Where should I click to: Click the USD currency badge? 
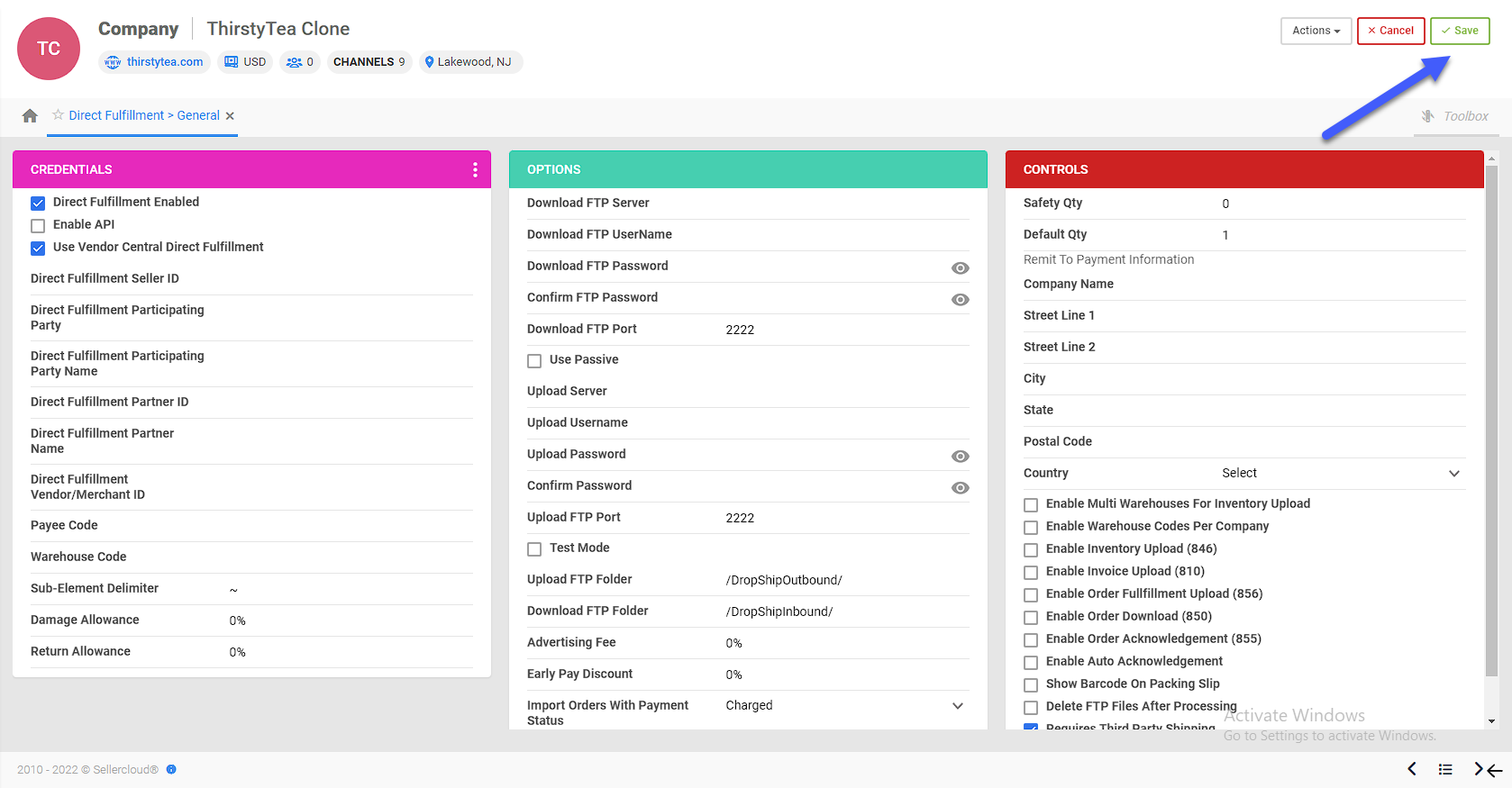(245, 62)
